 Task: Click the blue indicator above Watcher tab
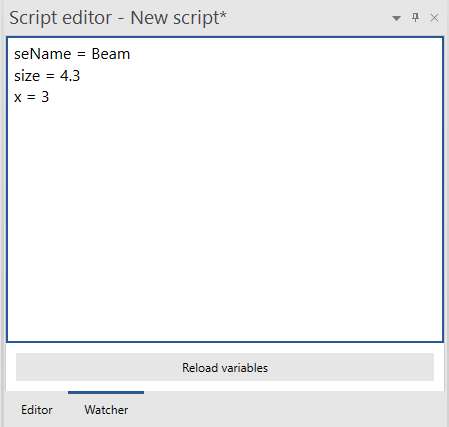(x=106, y=393)
